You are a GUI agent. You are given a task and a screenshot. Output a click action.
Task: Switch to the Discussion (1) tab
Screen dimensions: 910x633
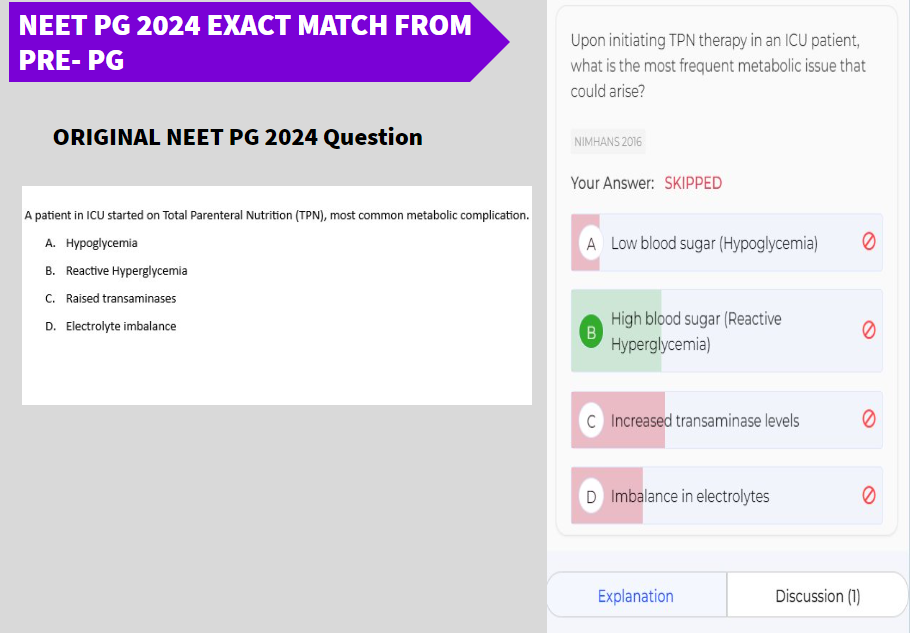point(818,596)
